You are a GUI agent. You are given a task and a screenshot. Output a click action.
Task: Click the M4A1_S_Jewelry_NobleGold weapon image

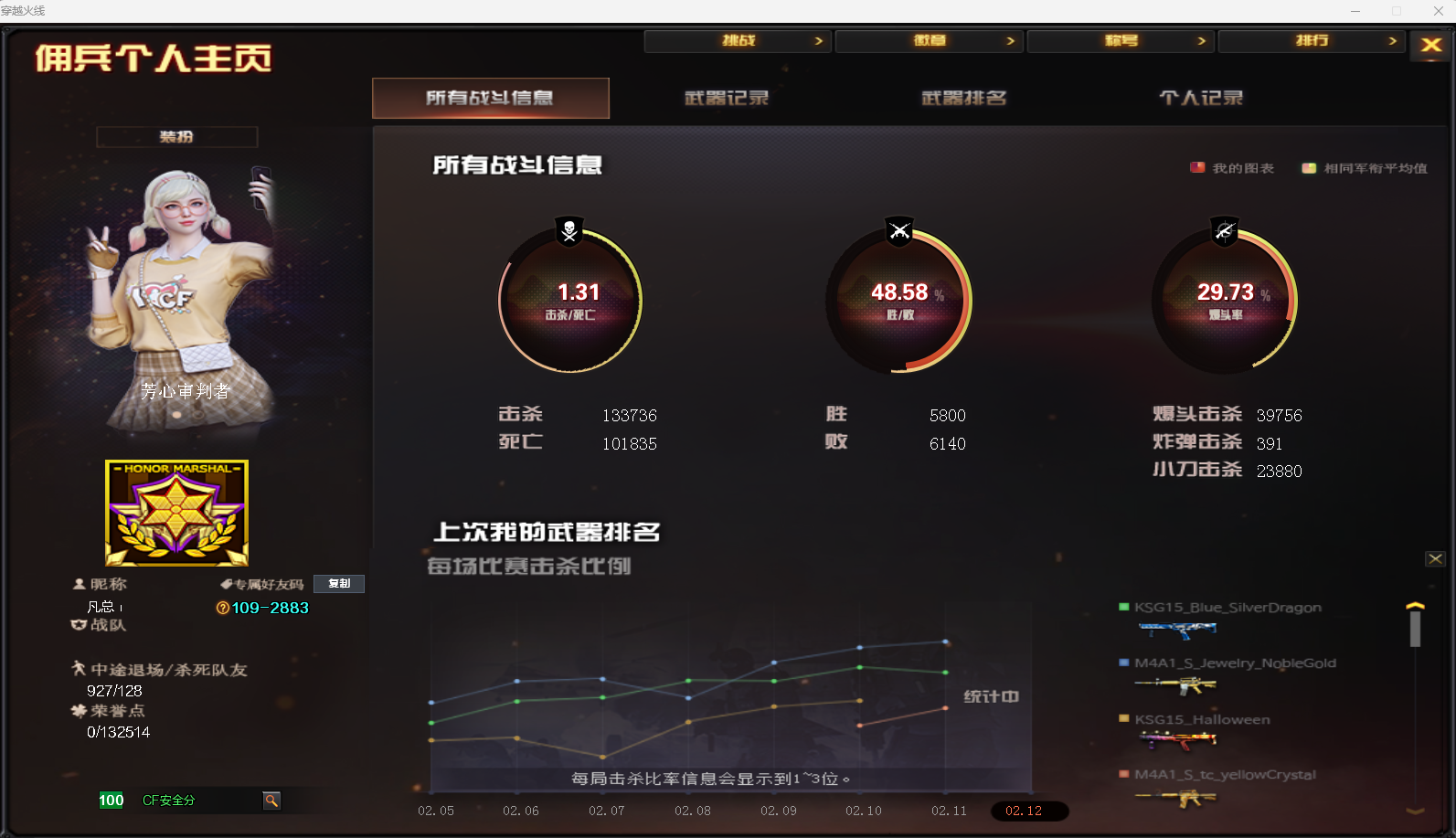1177,684
